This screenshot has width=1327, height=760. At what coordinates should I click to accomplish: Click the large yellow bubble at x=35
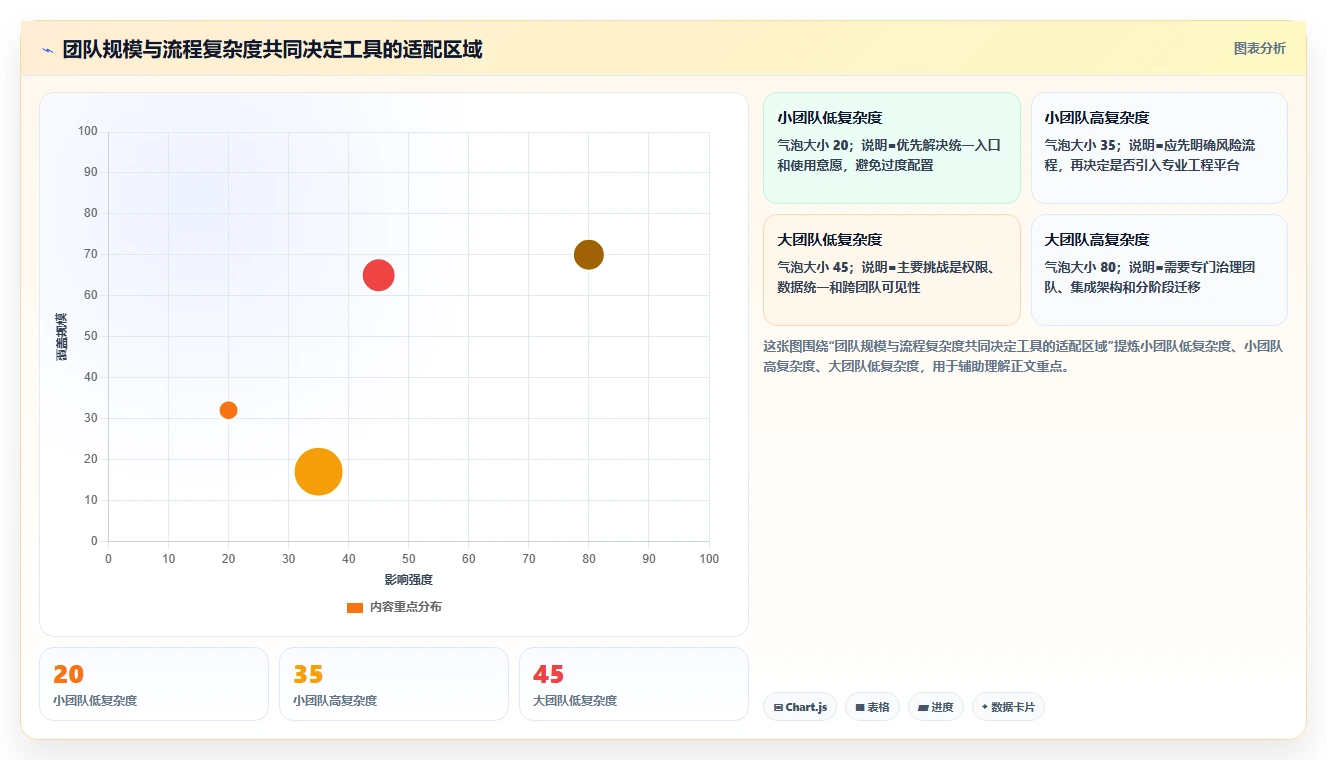[x=319, y=472]
